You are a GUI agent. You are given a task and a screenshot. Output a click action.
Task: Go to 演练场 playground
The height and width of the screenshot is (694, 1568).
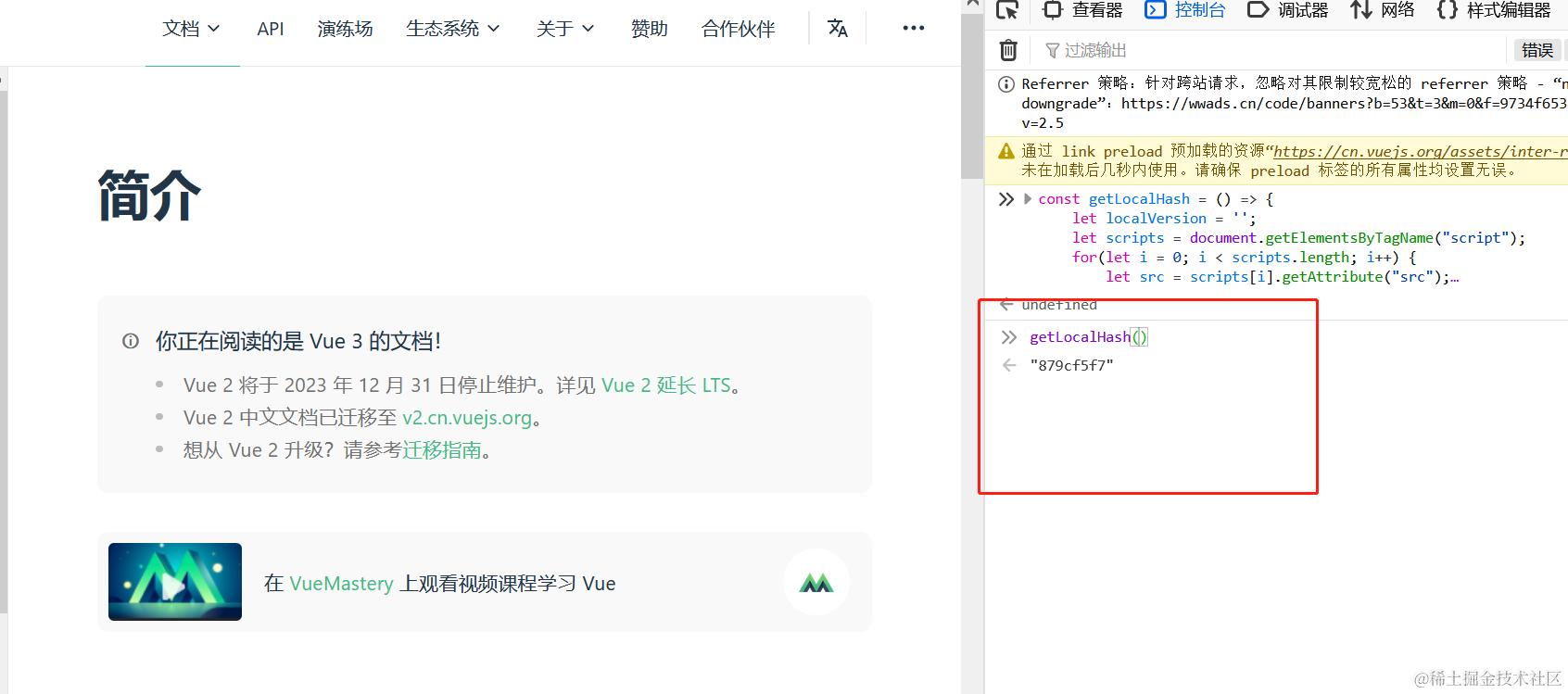[x=345, y=29]
